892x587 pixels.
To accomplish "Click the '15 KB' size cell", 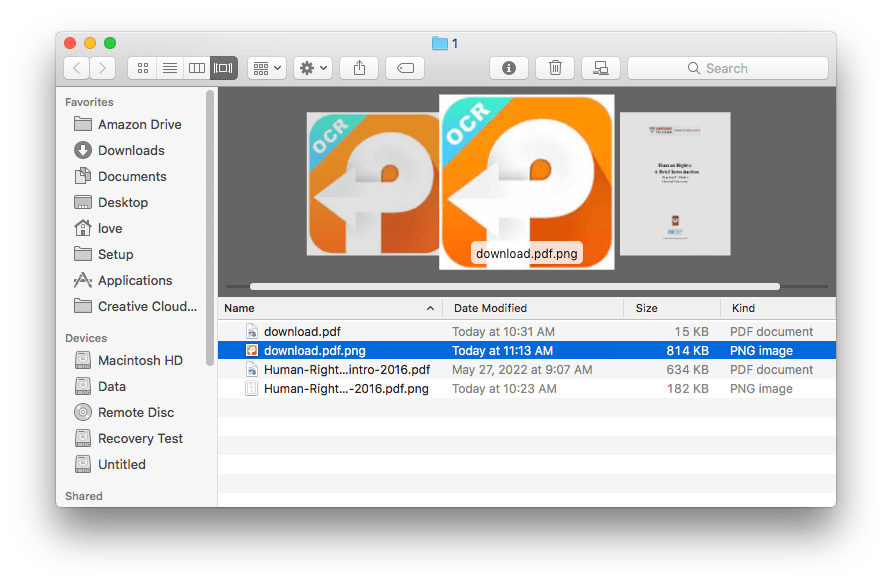I will click(691, 332).
